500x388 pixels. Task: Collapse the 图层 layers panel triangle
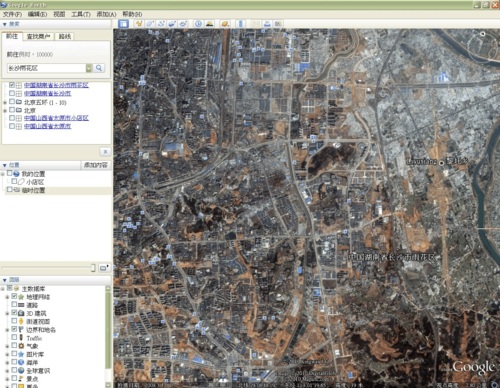tap(5, 280)
